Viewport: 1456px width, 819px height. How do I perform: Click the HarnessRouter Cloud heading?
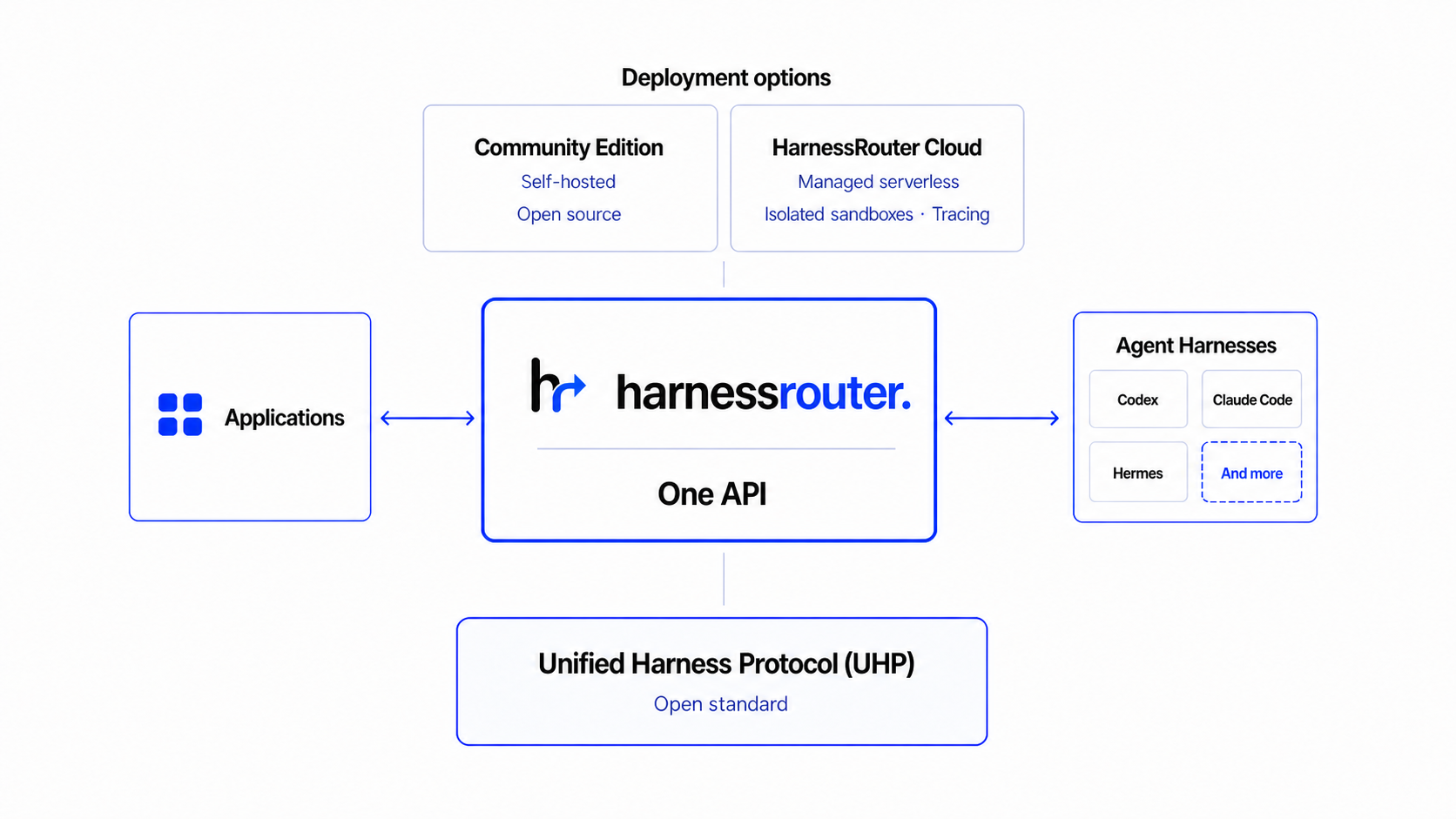tap(877, 148)
